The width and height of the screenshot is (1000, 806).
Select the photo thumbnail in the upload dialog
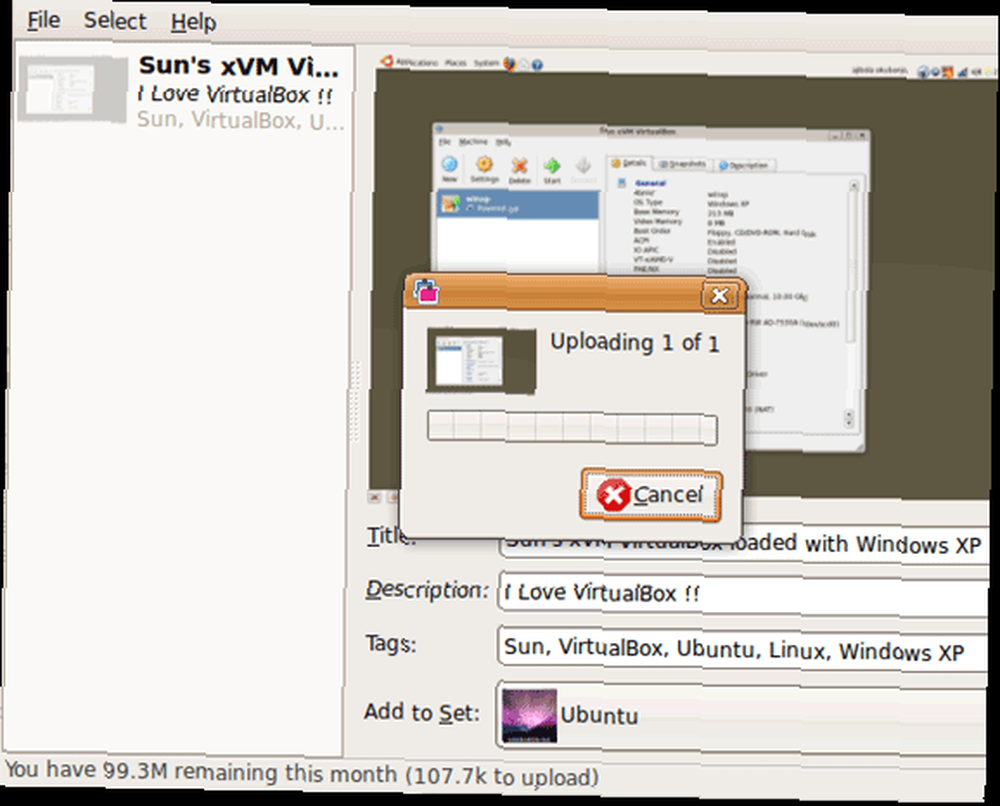pyautogui.click(x=481, y=360)
